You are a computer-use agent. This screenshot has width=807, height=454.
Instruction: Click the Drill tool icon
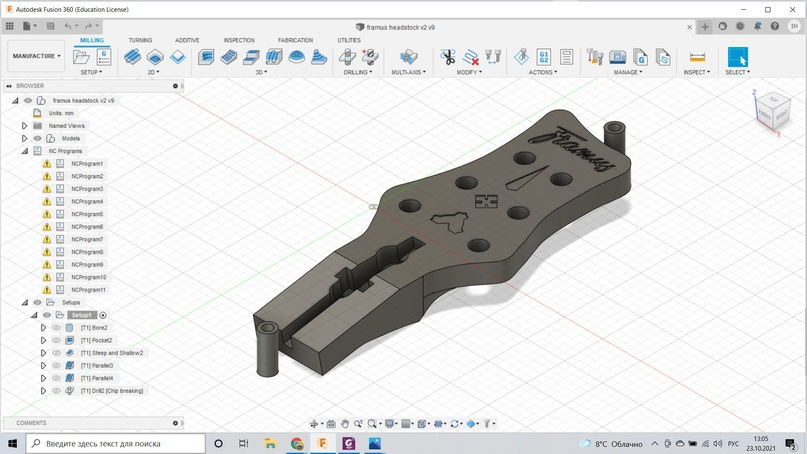[x=347, y=57]
